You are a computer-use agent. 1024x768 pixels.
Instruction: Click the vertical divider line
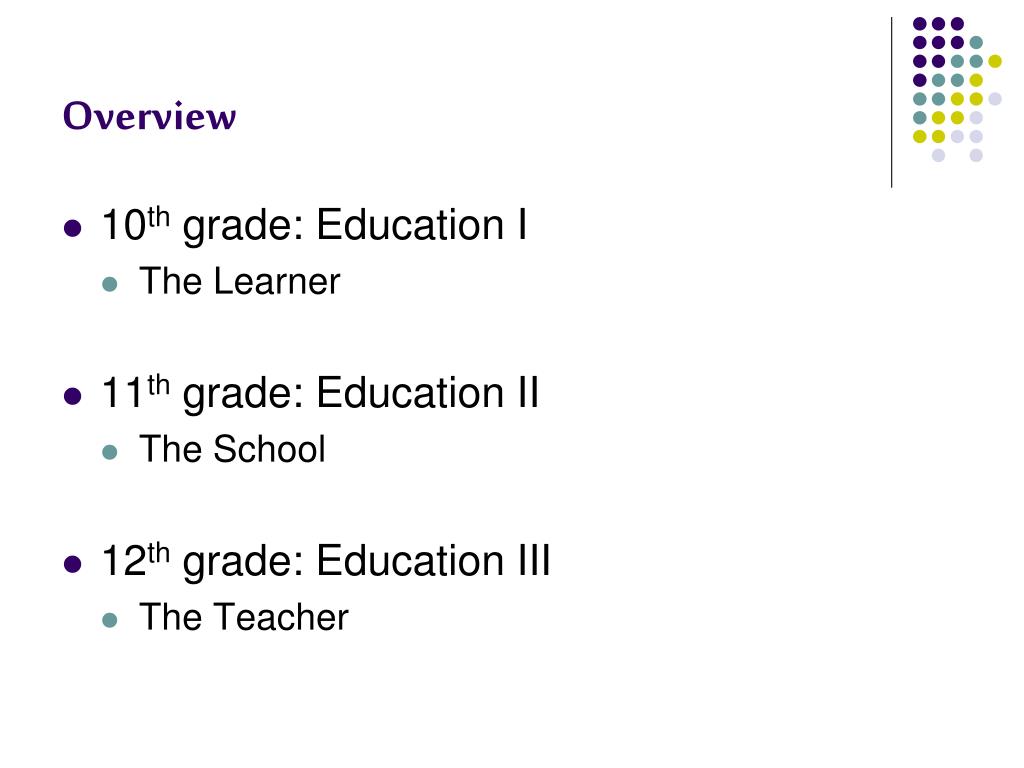(891, 103)
